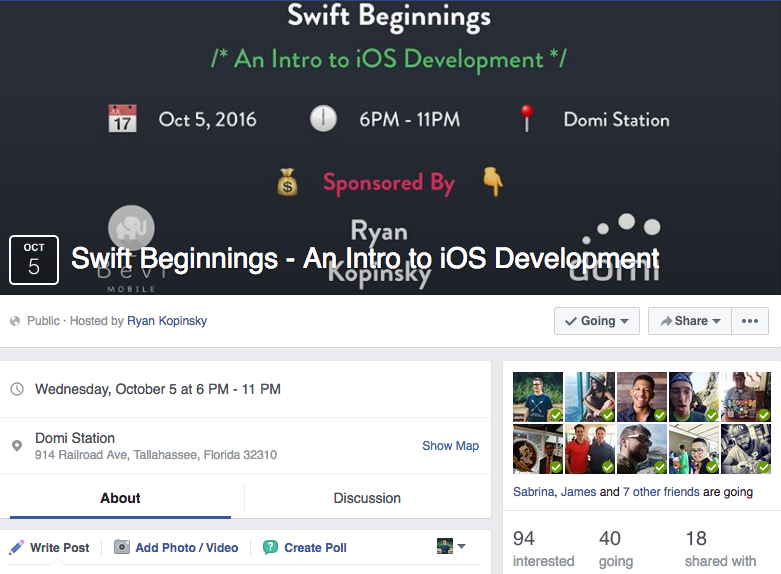Click the event cover photo title Swift Beginnings
The height and width of the screenshot is (574, 781).
[x=389, y=17]
